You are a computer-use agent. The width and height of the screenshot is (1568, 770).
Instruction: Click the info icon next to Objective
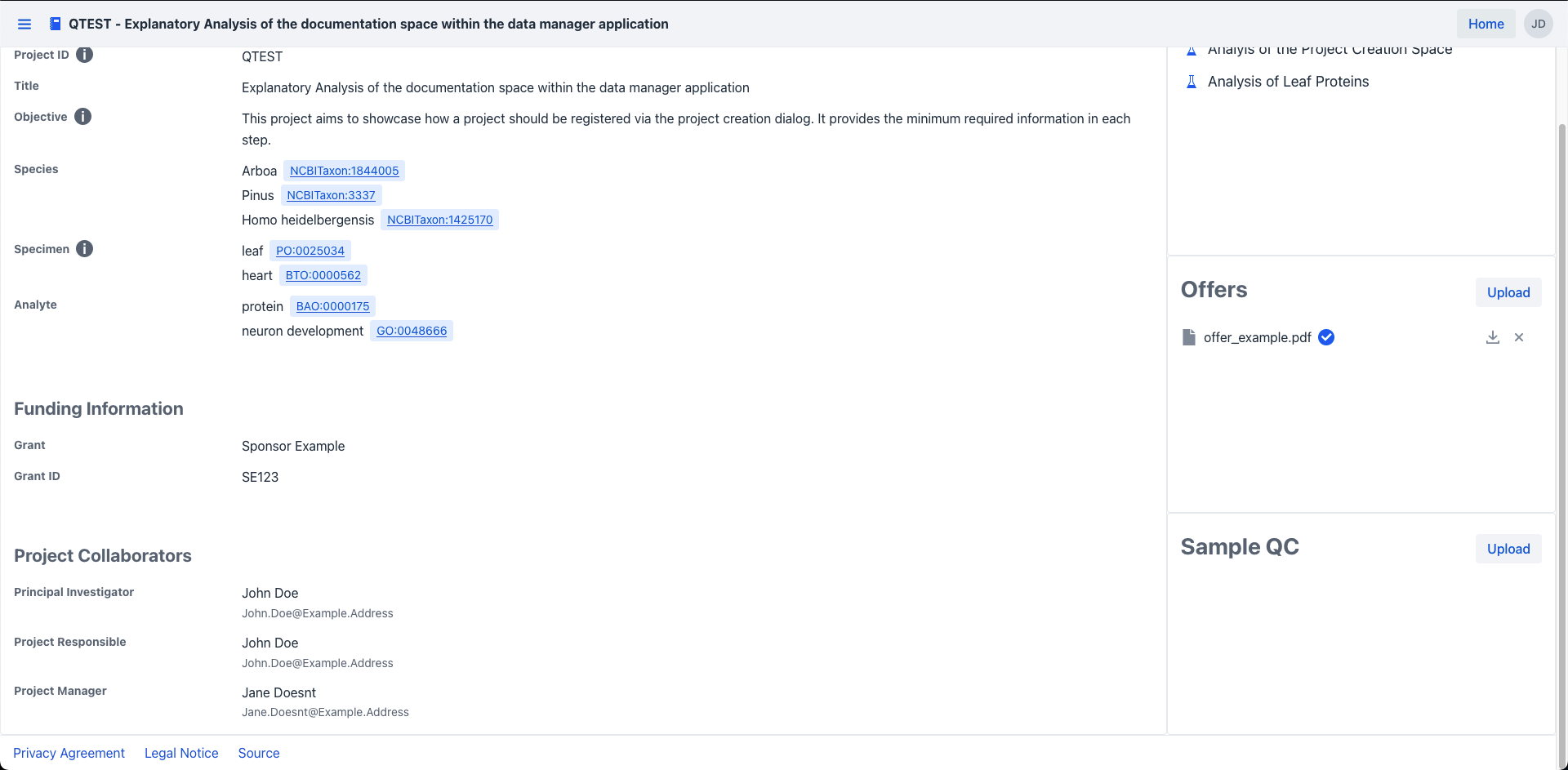(82, 116)
